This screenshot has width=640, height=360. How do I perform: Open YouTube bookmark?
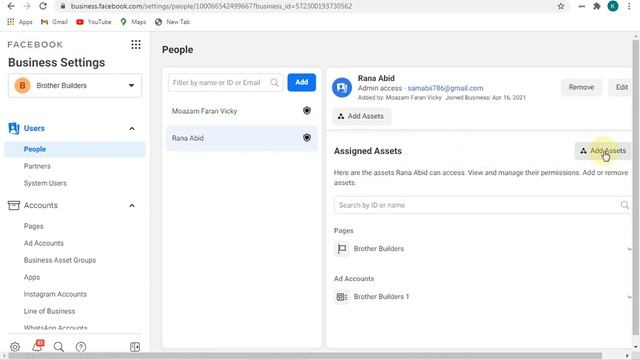[x=94, y=22]
